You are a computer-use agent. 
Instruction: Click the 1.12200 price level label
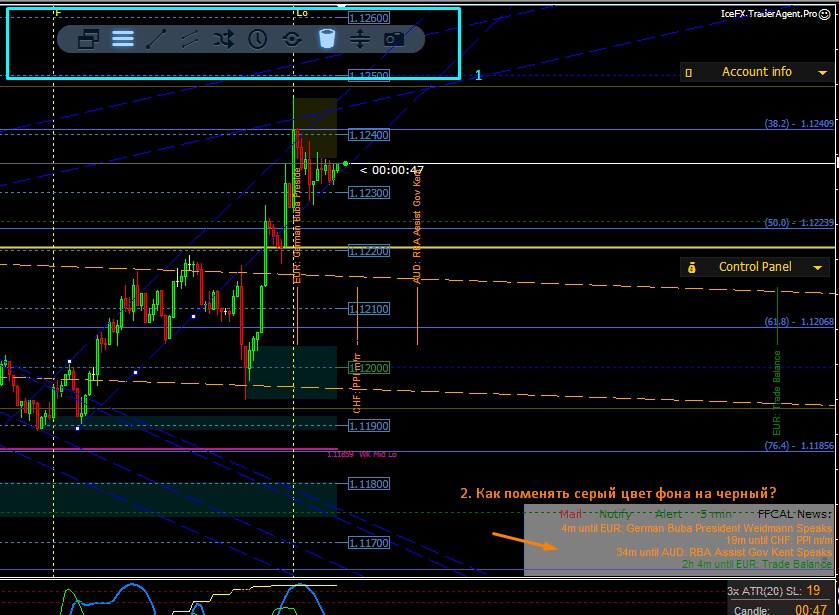[369, 251]
